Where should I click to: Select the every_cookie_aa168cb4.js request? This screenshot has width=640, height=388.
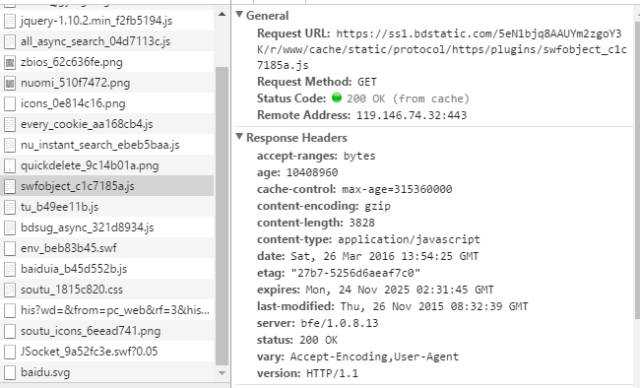pos(107,124)
